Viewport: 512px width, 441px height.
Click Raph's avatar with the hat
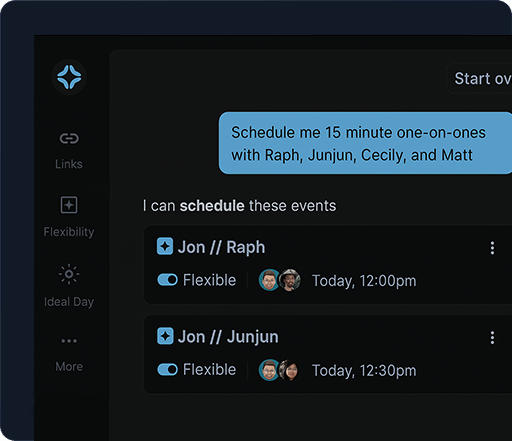click(x=290, y=280)
